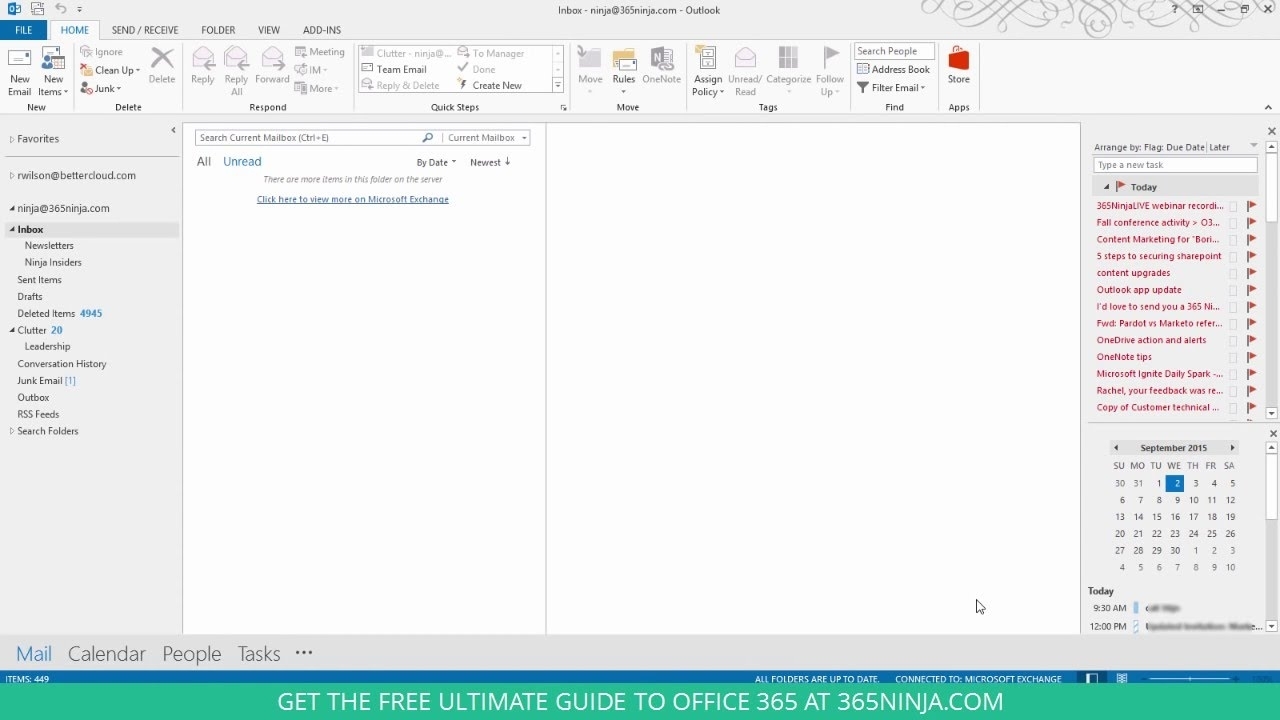Mark 'OneNote tips' task complete

1233,357
